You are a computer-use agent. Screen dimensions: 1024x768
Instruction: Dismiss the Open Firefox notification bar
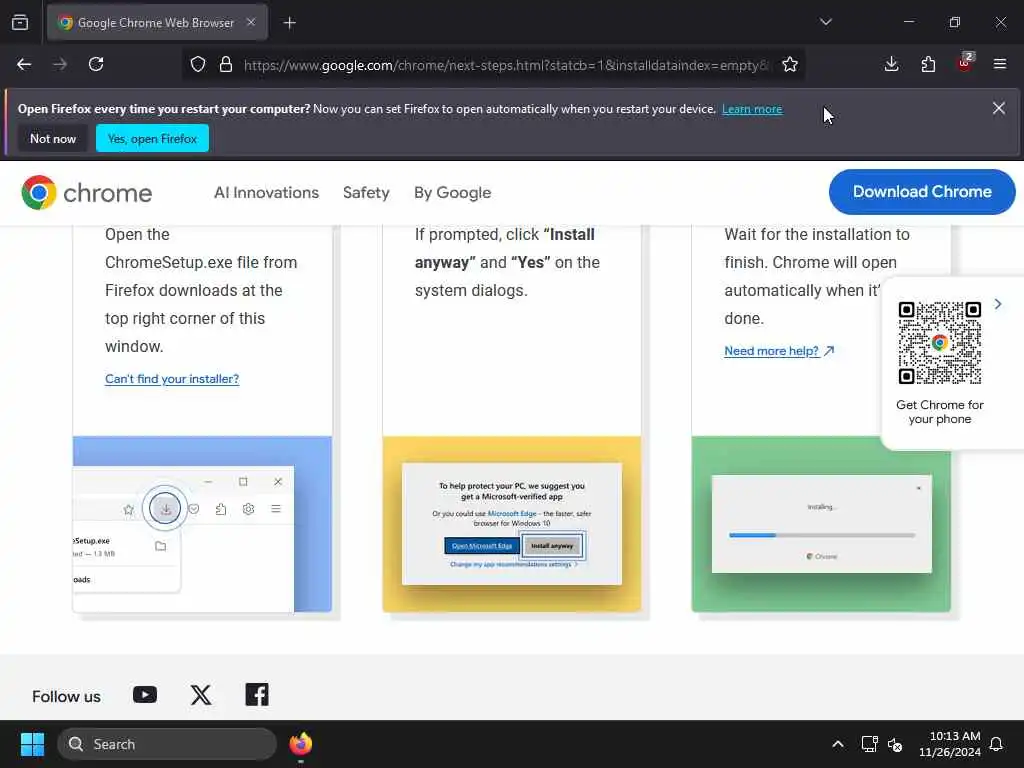pos(999,108)
